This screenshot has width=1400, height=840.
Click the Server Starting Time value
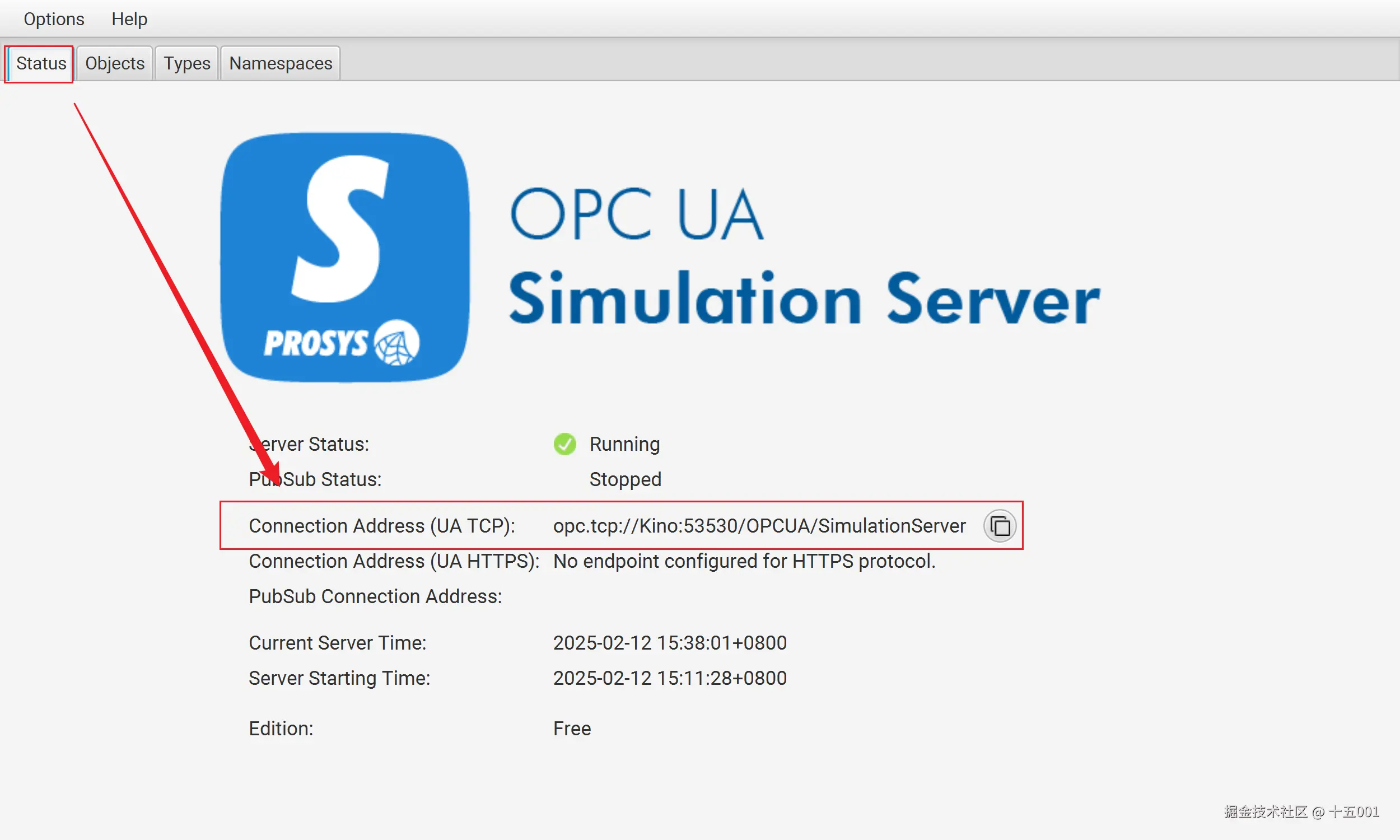[669, 678]
